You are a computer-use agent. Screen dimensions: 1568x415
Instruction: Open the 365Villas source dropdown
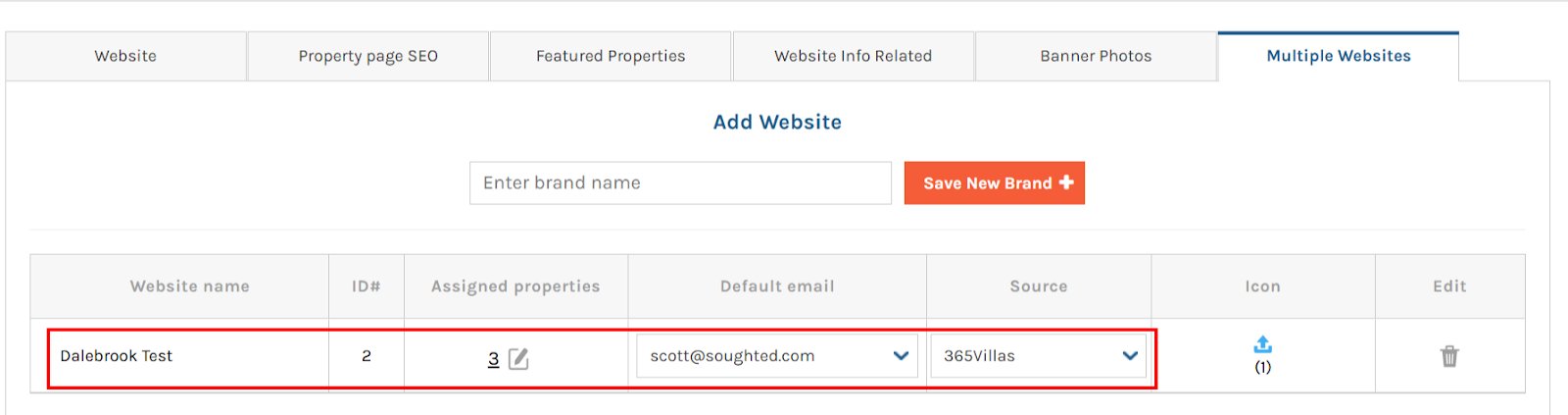point(1037,356)
